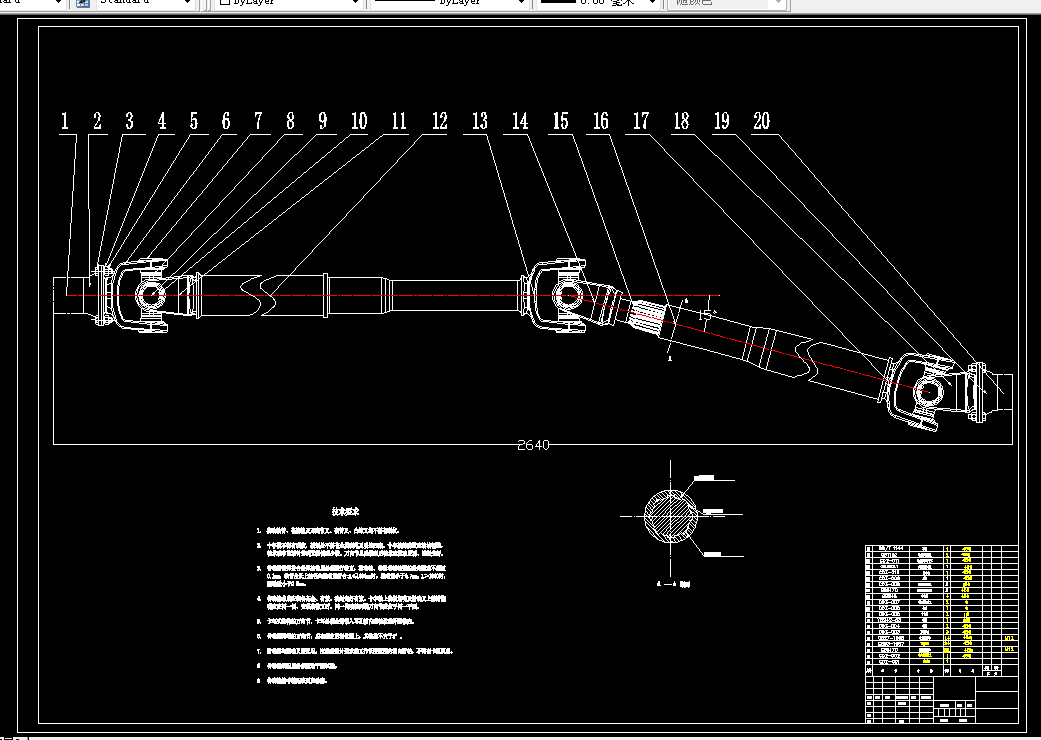Select part balloon number 19
Screen dimensions: 1041x740
(721, 121)
